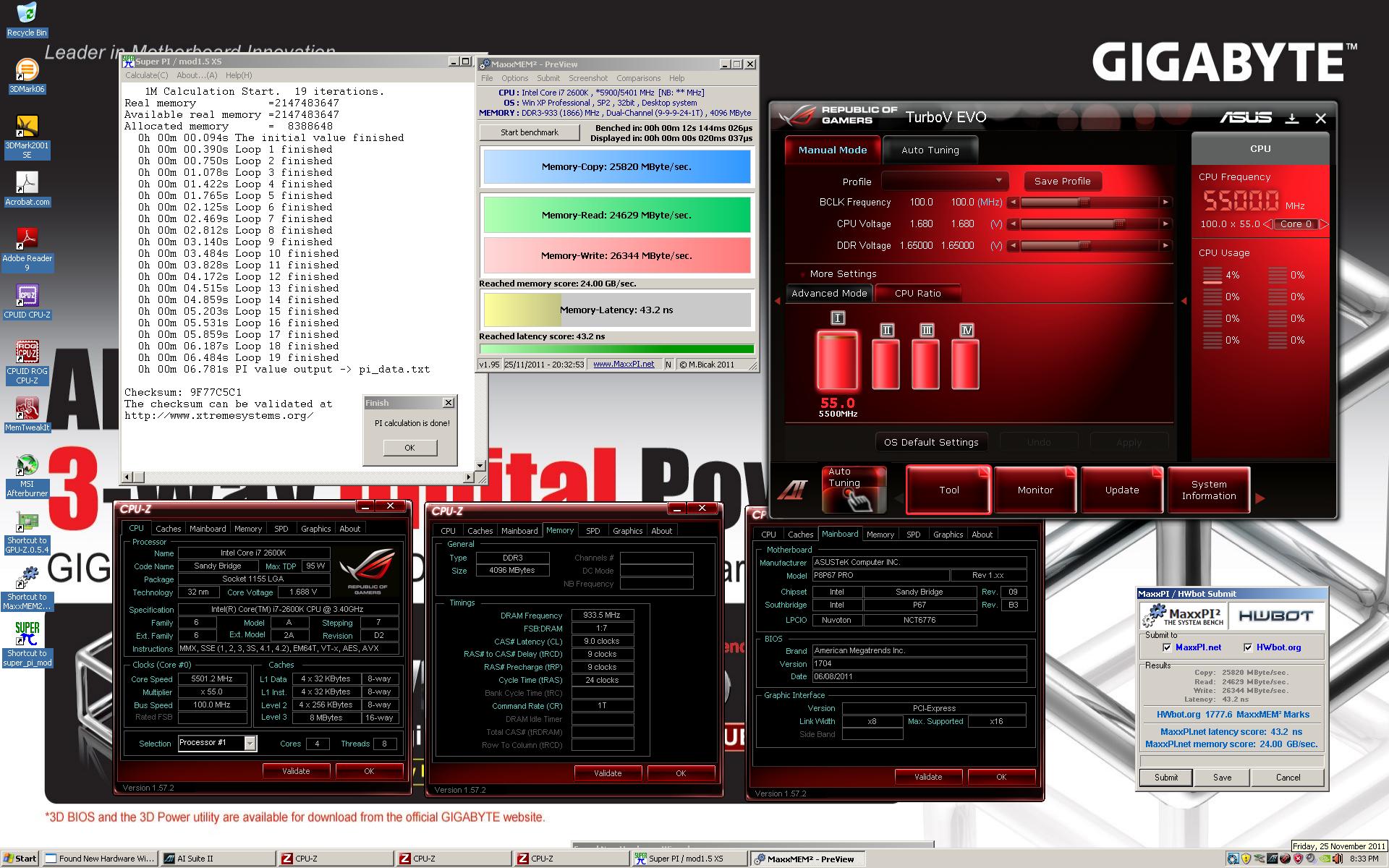Toggle HWbot.org submit checkbox
Viewport: 1389px width, 868px height.
[x=1248, y=647]
